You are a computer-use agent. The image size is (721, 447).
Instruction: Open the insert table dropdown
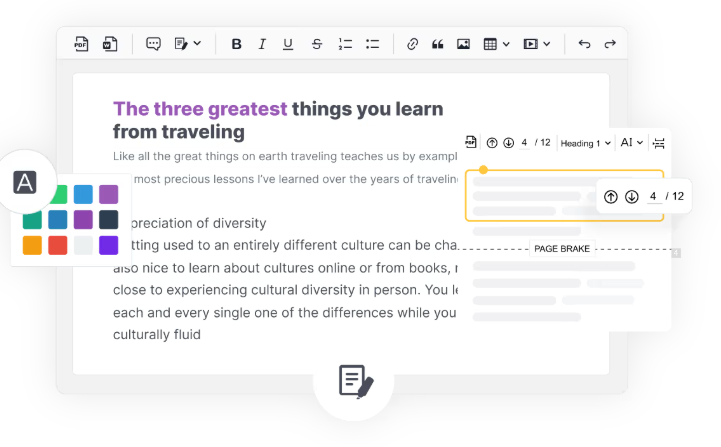point(496,44)
